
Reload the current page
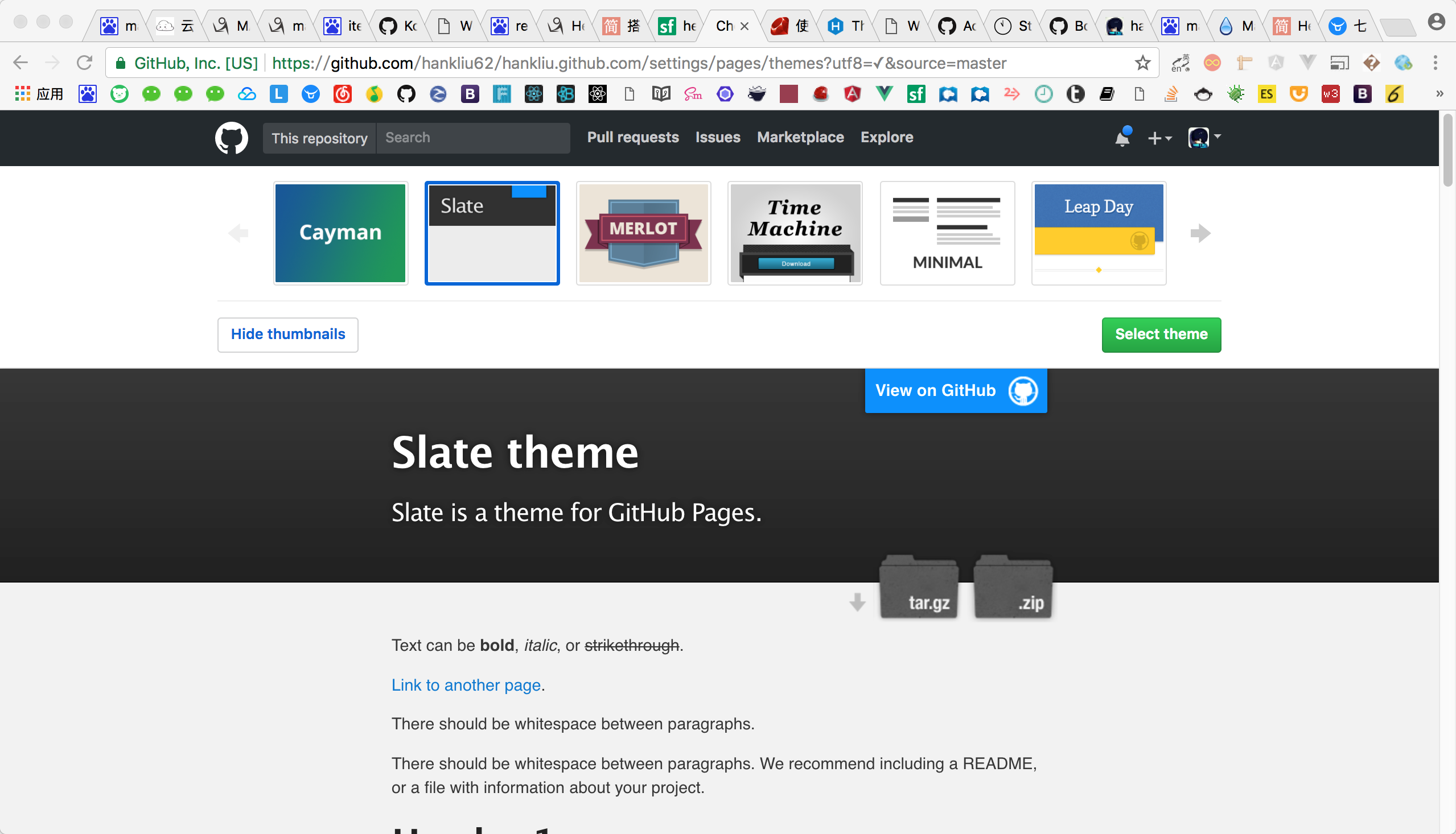[x=84, y=63]
